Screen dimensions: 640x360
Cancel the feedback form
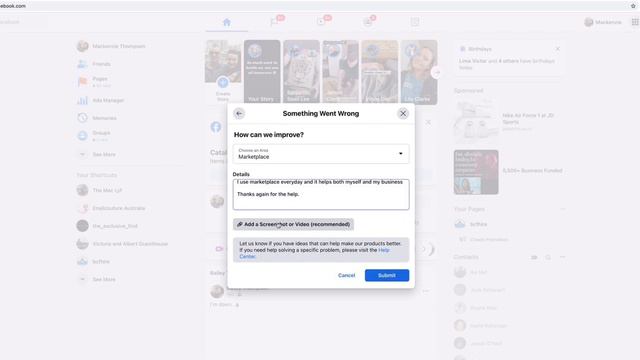[x=347, y=276]
